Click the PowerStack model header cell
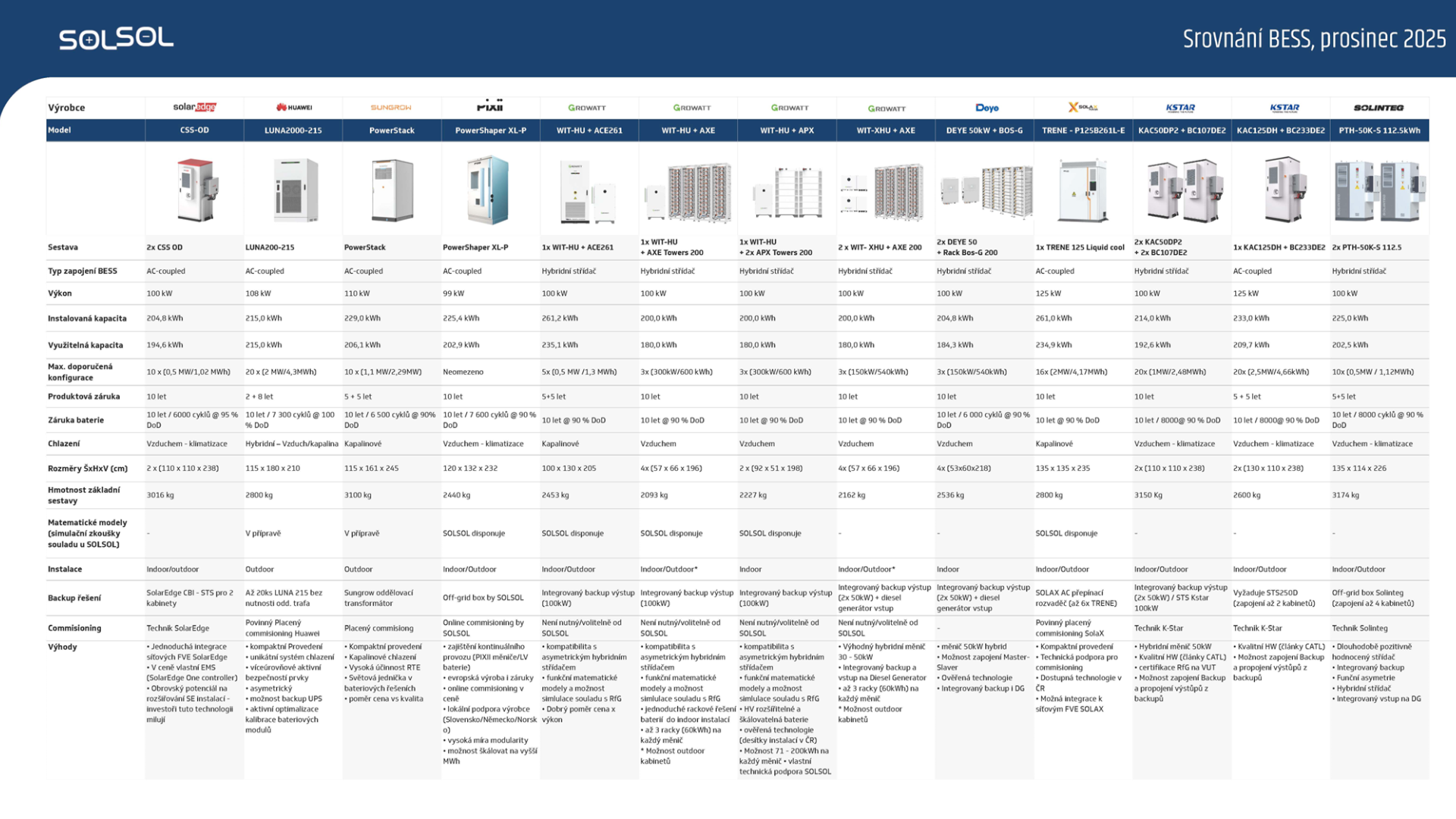The width and height of the screenshot is (1456, 819). point(391,130)
